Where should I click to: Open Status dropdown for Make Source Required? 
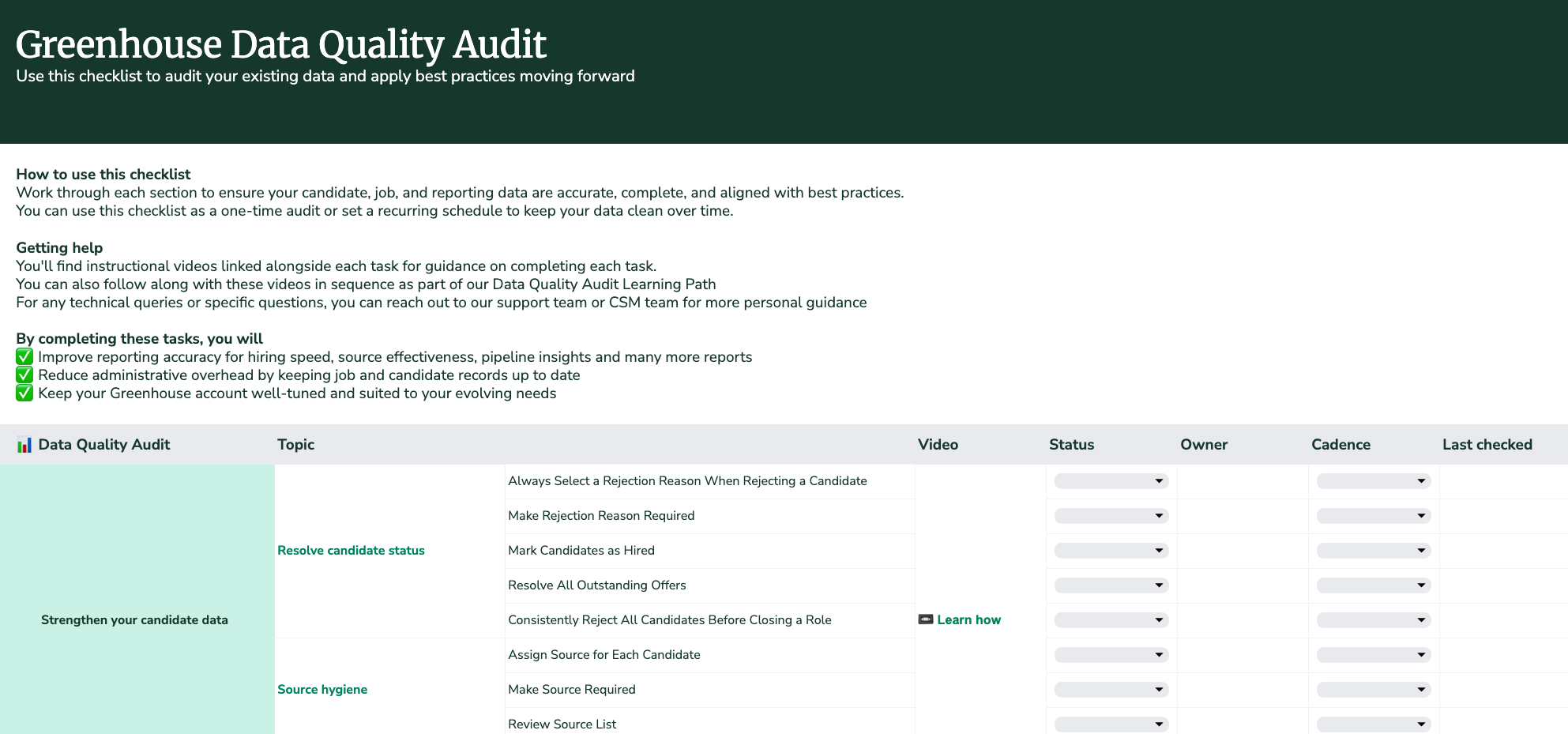1111,690
